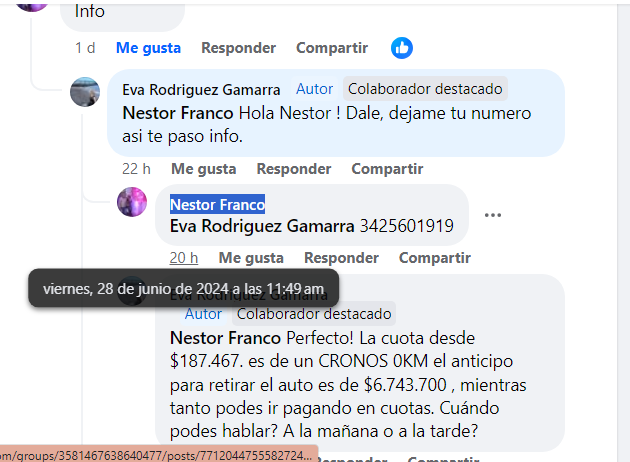This screenshot has height=462, width=630.
Task: Click the Nestor Franco mention in Hola Nestor reply
Action: (x=178, y=113)
